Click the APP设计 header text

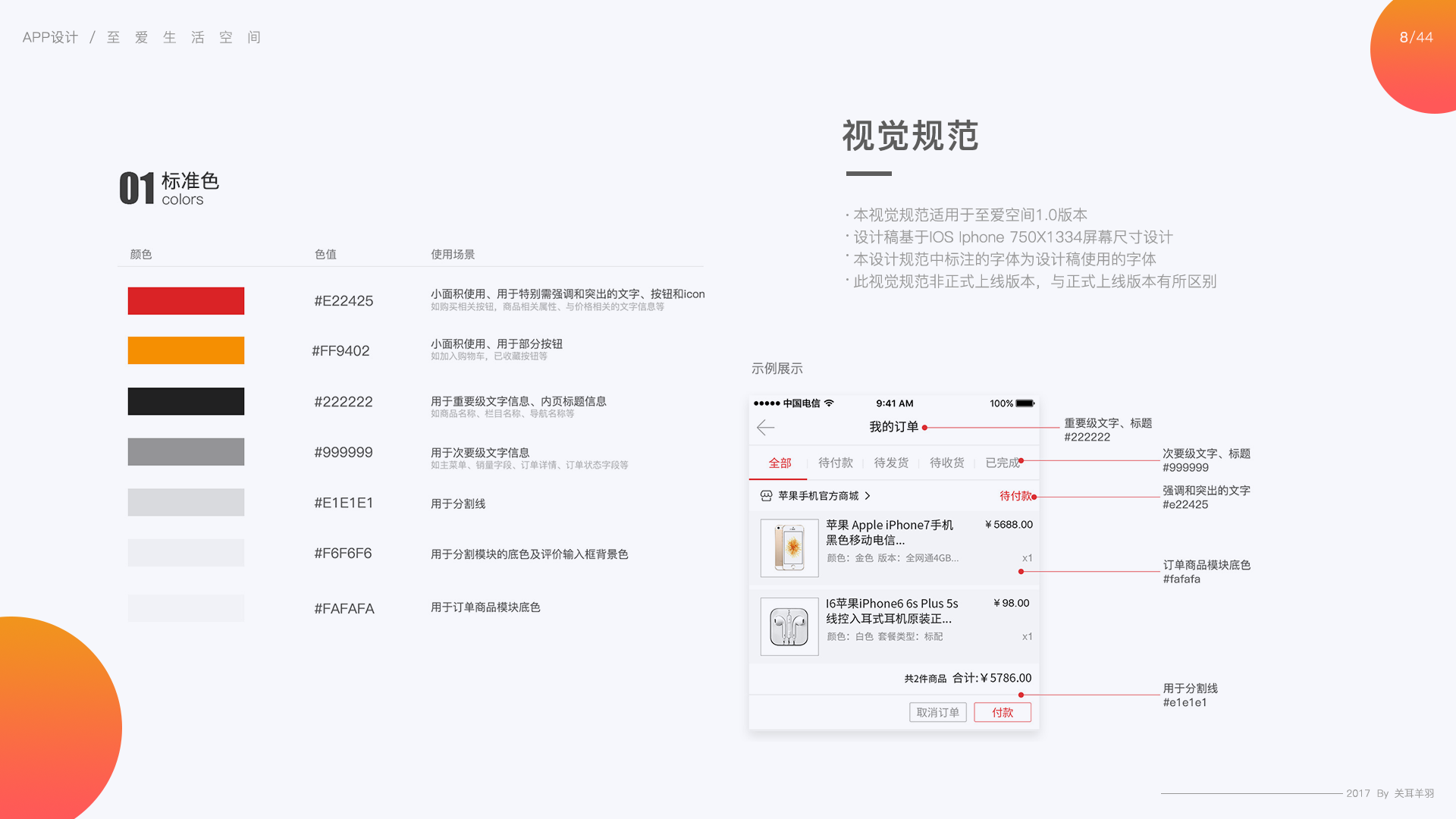click(50, 37)
